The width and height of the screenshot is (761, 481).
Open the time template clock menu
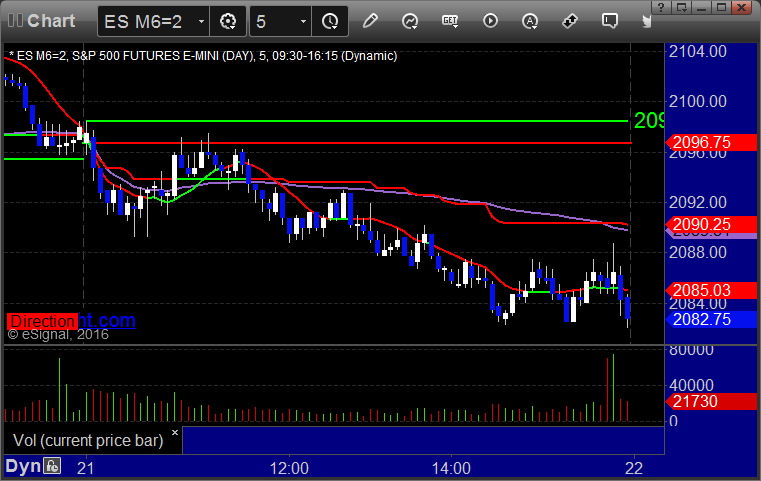pos(330,21)
